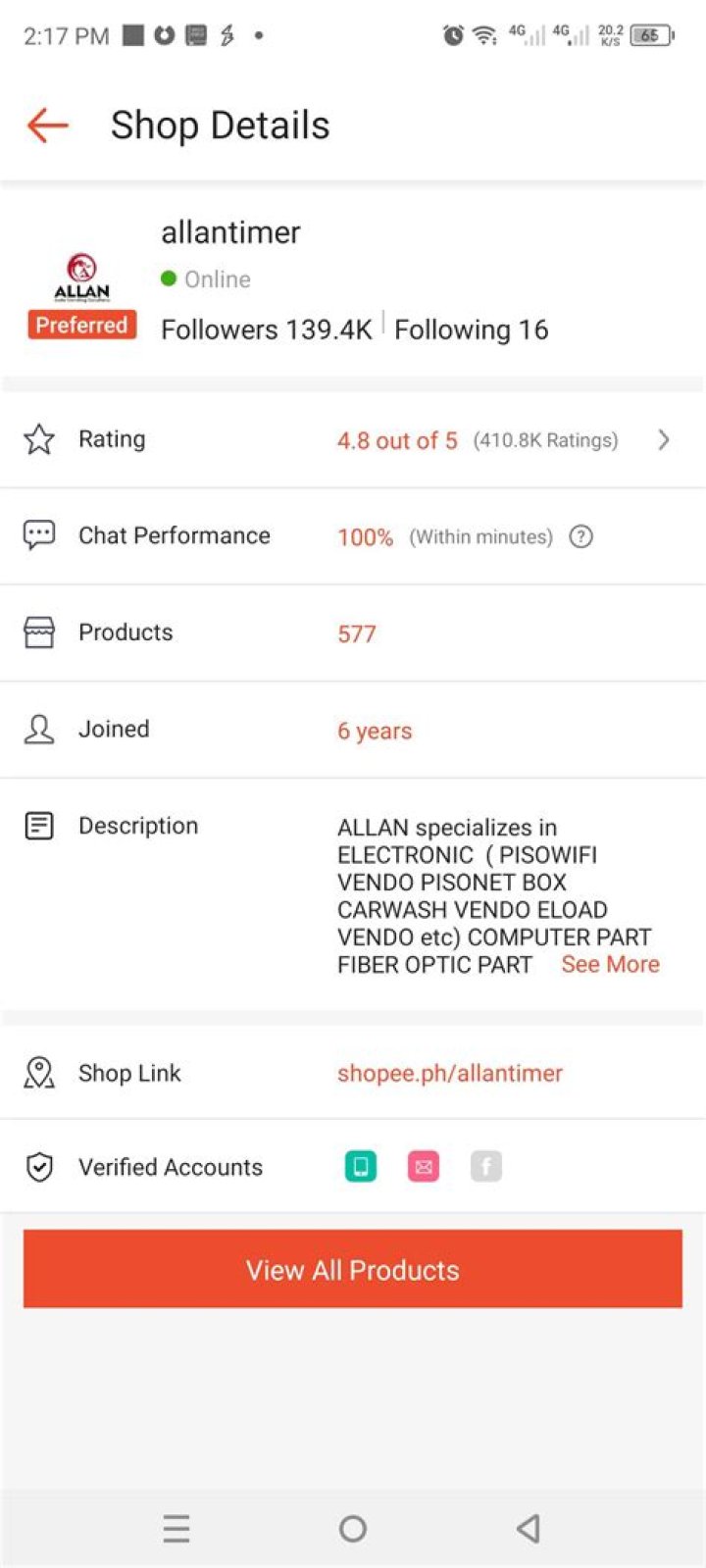
Task: Tap the red back arrow icon
Action: click(47, 126)
